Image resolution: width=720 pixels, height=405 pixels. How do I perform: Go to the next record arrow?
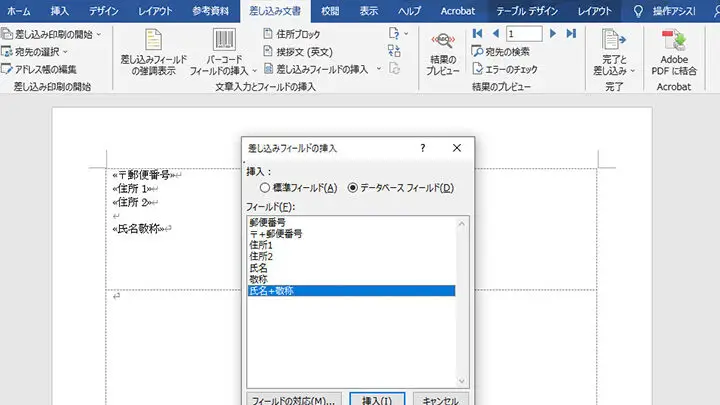[553, 33]
